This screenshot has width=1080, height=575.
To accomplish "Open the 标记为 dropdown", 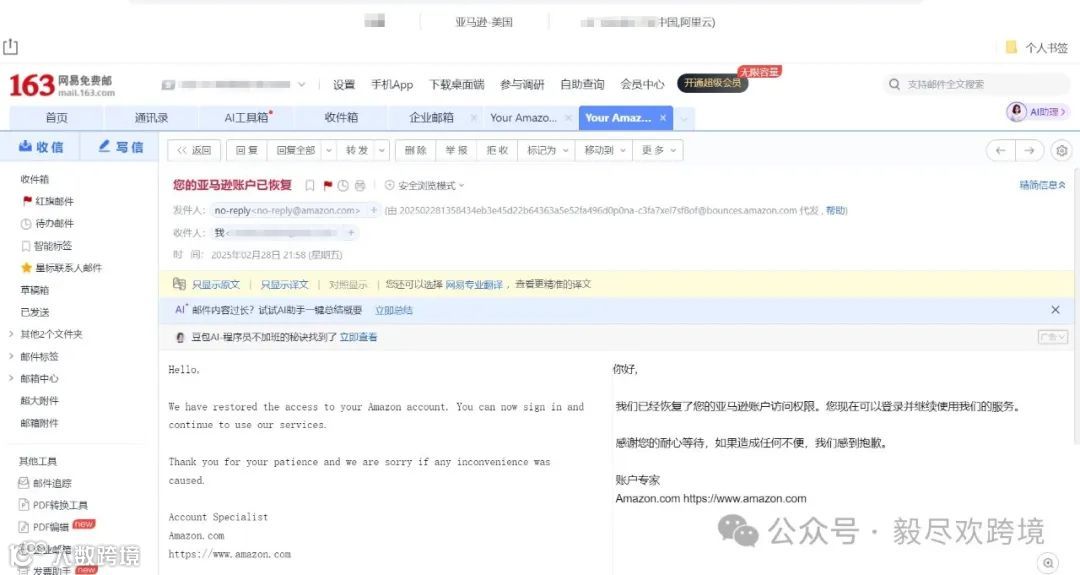I will point(547,150).
